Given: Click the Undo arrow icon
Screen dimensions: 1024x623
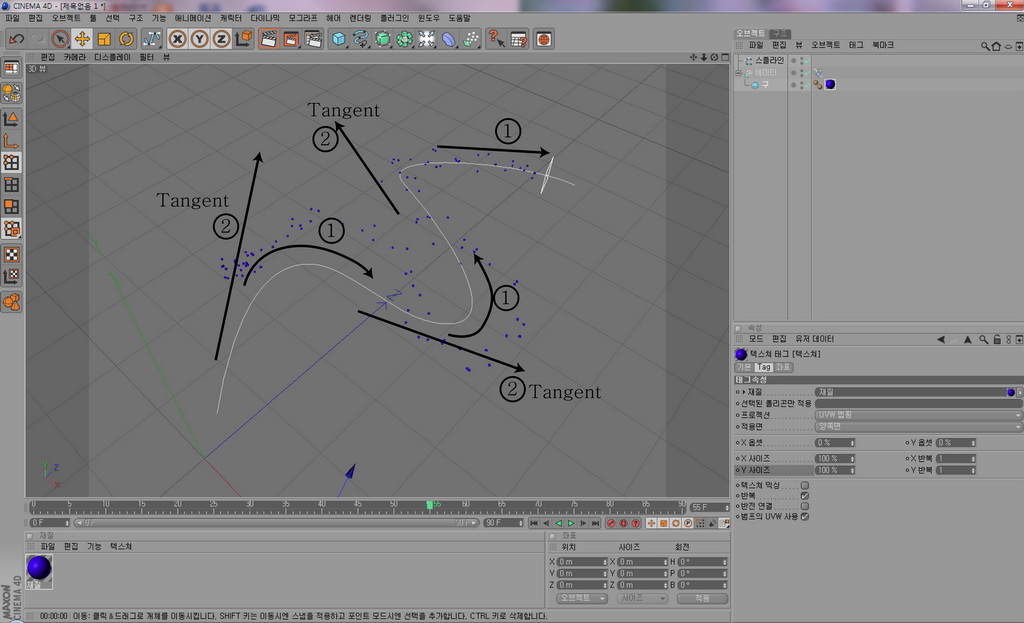Looking at the screenshot, I should pos(16,39).
